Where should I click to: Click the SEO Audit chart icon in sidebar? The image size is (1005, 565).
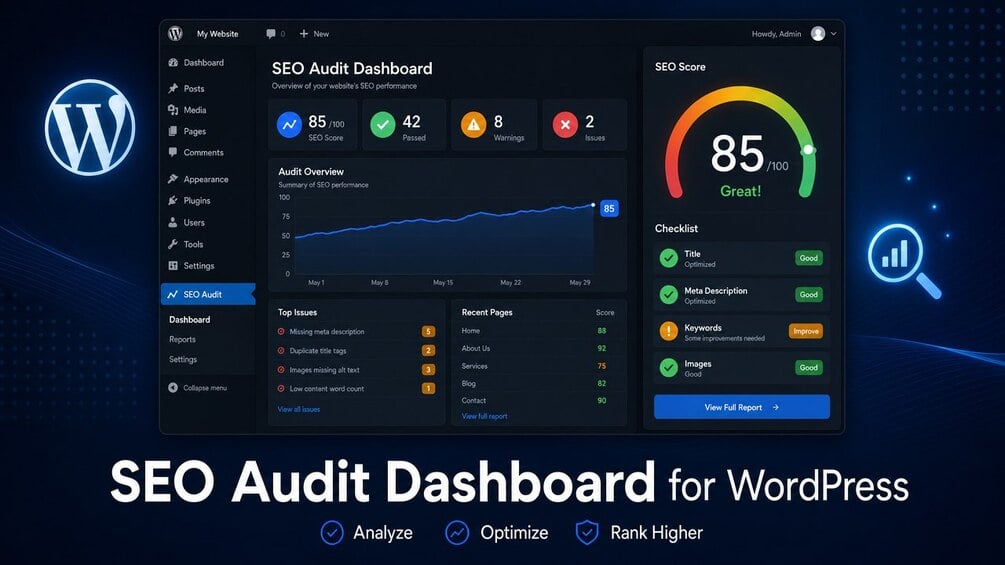(x=172, y=295)
